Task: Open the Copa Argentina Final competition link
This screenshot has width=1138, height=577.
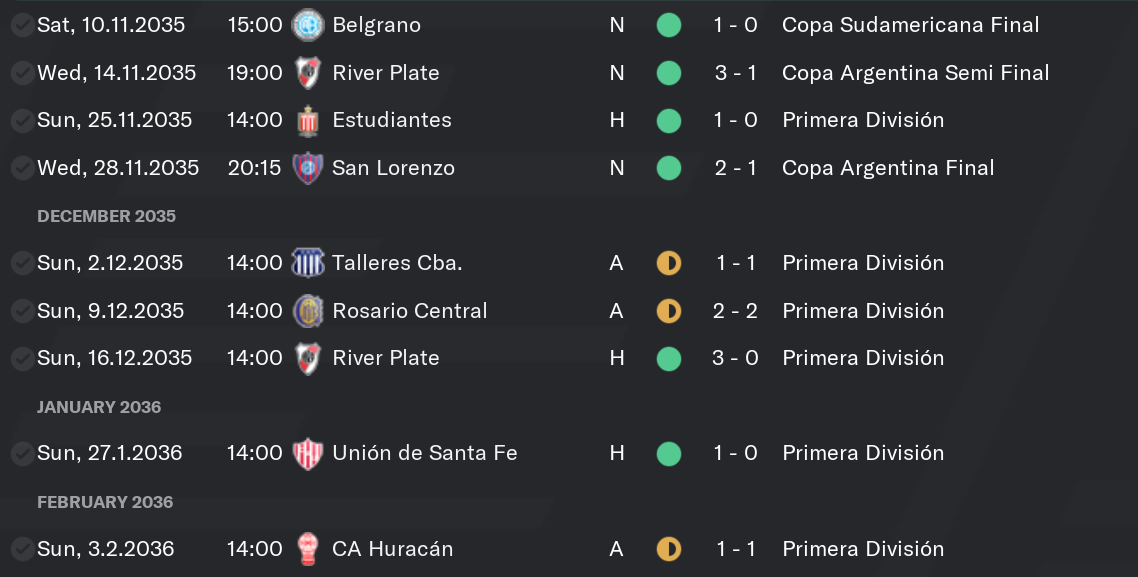Action: (888, 168)
